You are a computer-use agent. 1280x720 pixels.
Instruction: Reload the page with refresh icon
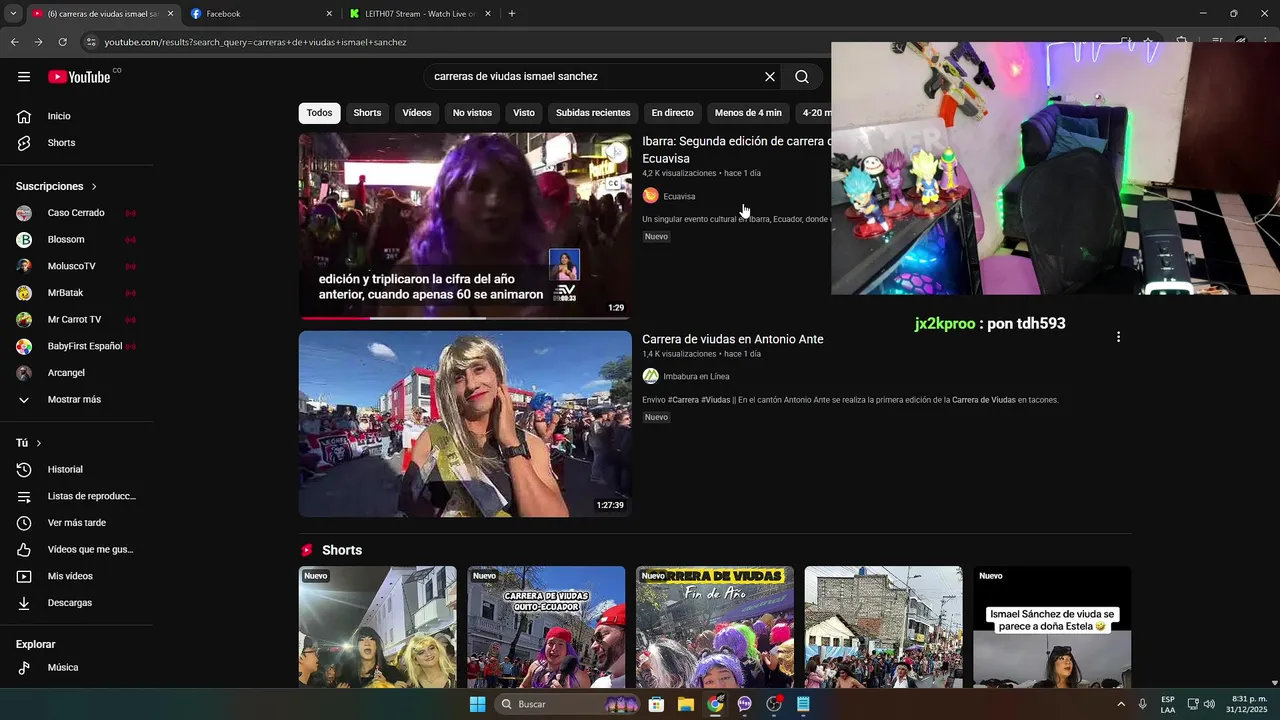[x=62, y=42]
